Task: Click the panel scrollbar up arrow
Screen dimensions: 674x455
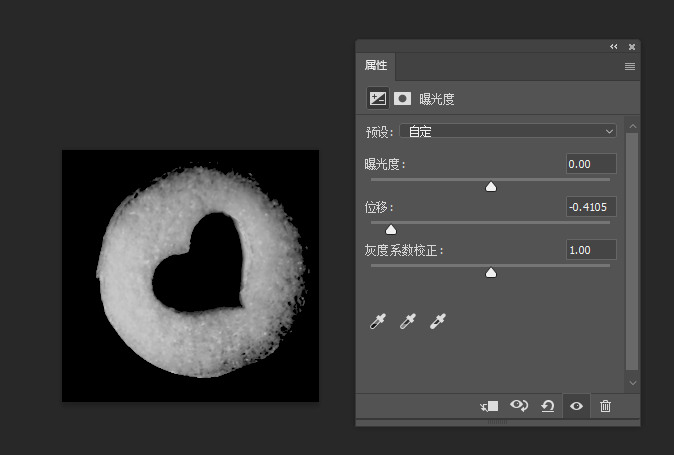Action: pyautogui.click(x=632, y=126)
